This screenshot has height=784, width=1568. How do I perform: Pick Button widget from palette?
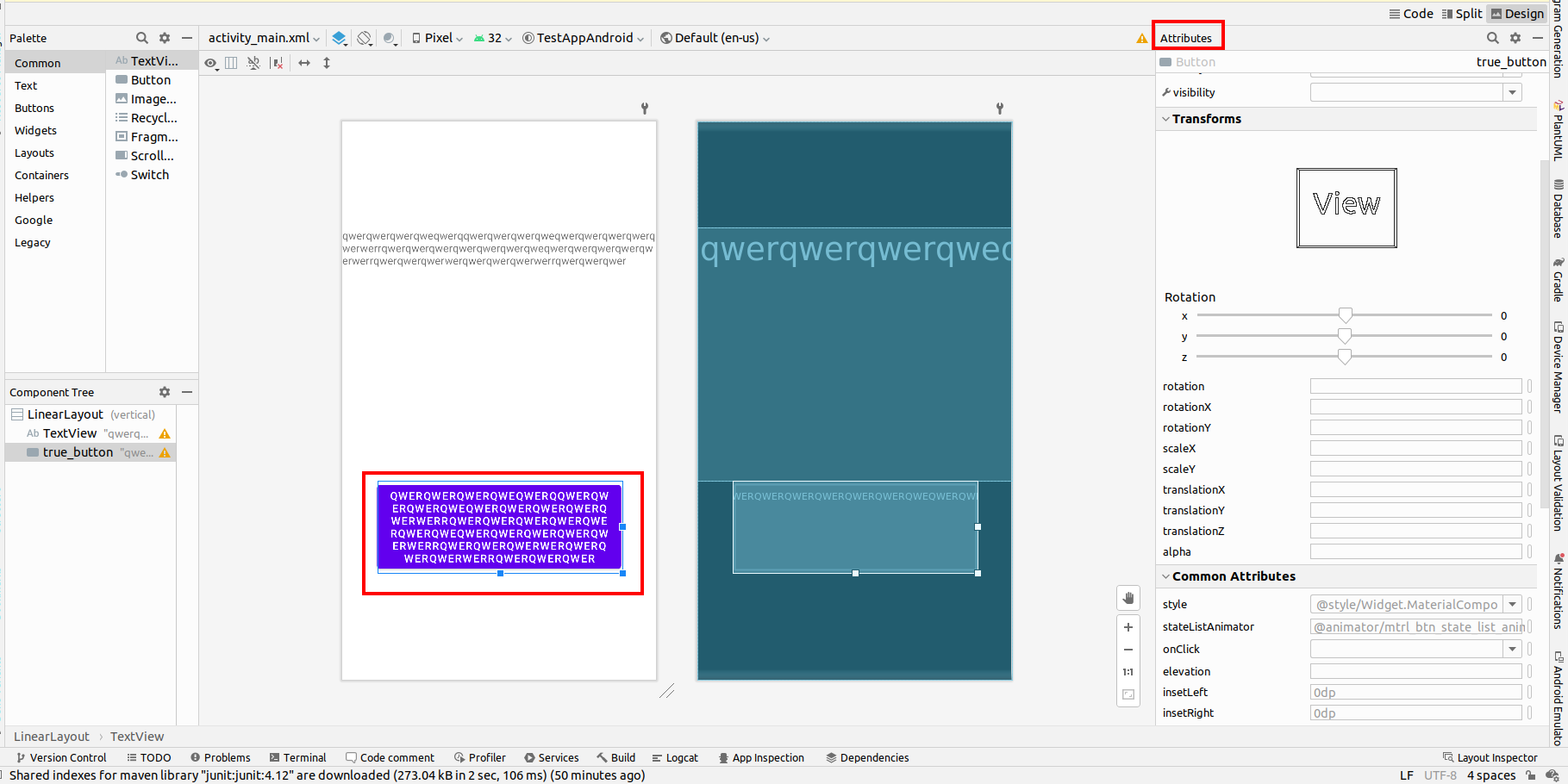tap(143, 79)
